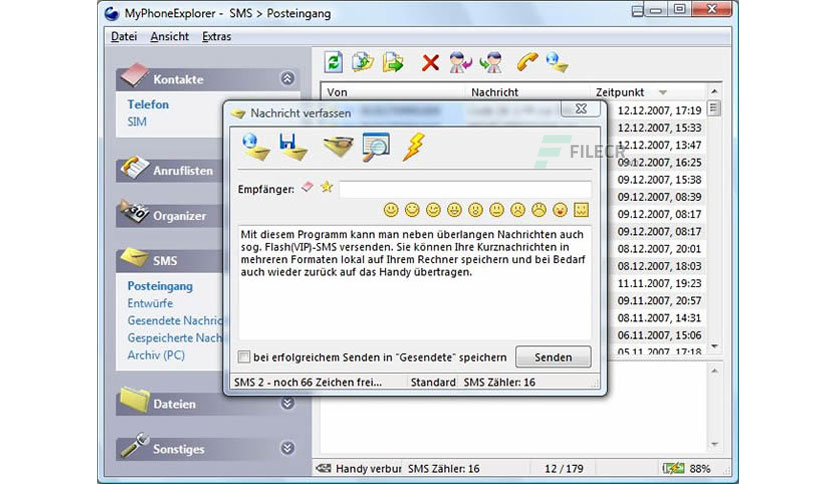Click the Standard field in dialog status bar

433,382
